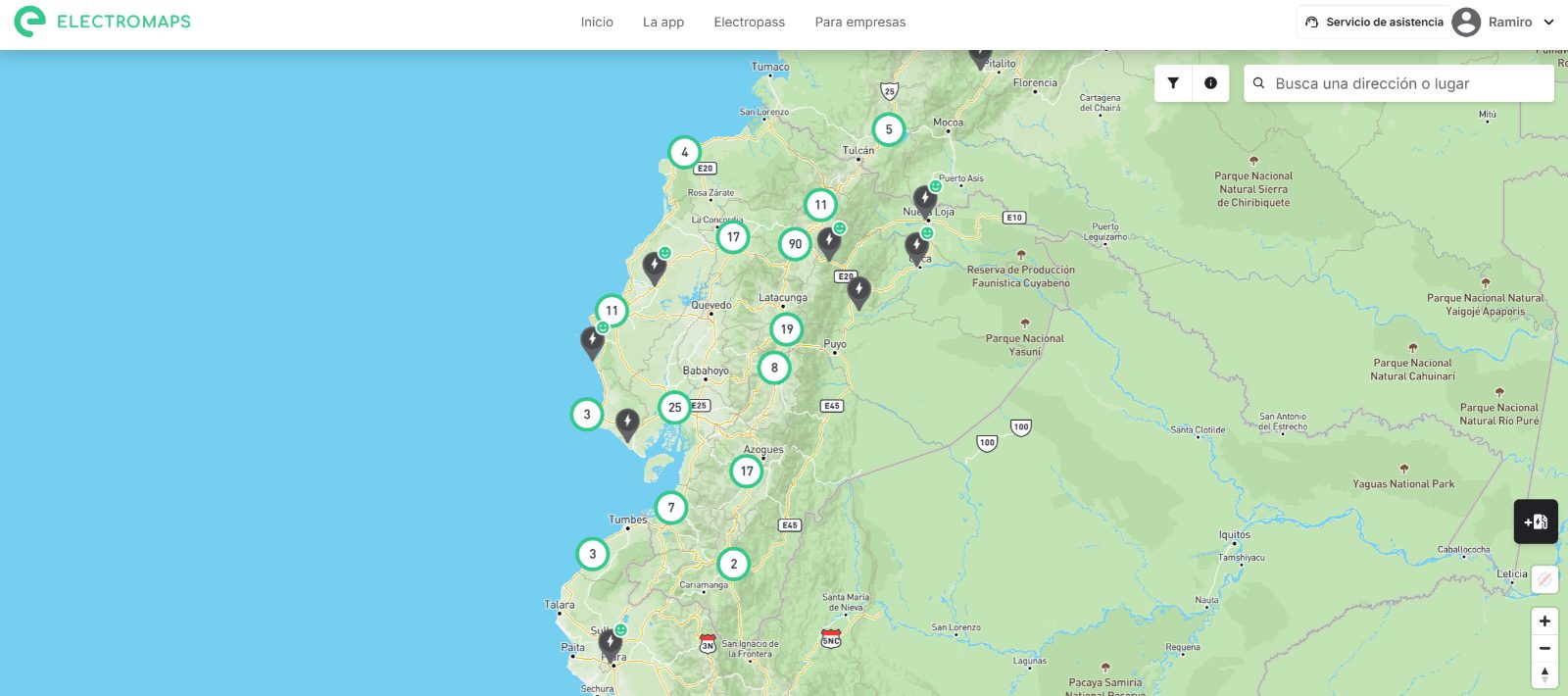This screenshot has height=696, width=1568.
Task: Open cluster 2 near Cariamanga
Action: tap(733, 564)
